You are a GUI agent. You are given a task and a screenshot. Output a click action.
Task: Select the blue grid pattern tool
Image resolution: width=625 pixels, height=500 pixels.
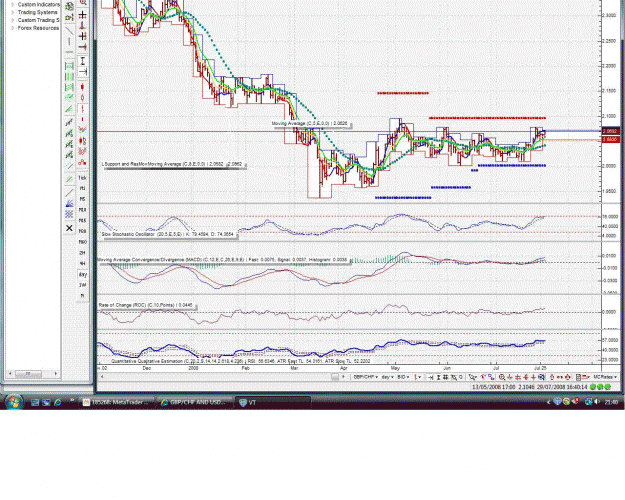(69, 214)
